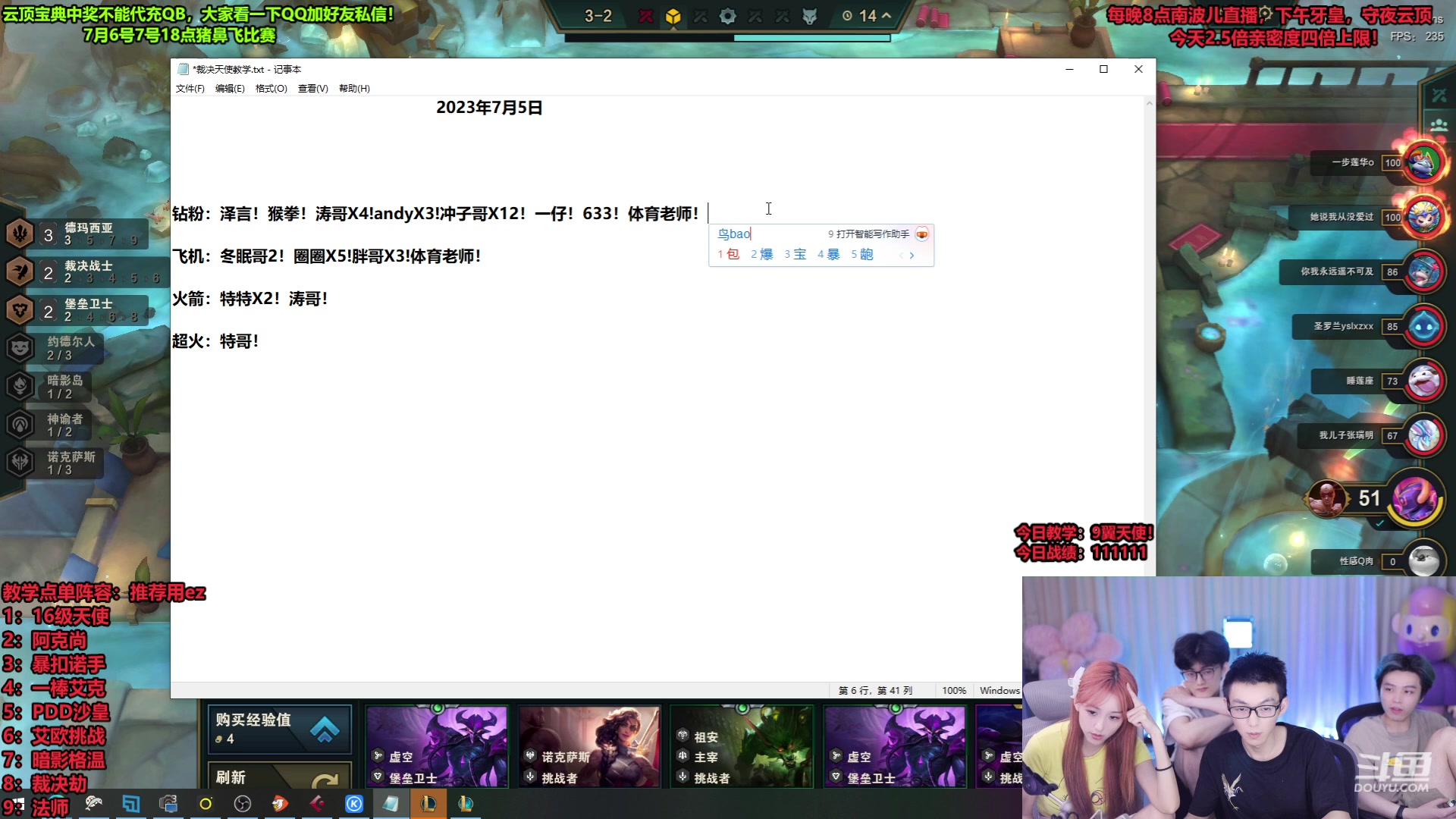Choose IME candidate 4 暴

828,254
